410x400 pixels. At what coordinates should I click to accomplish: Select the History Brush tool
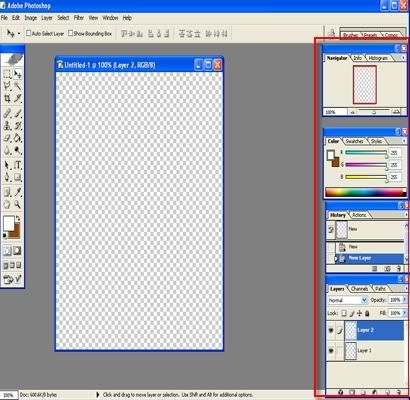pyautogui.click(x=18, y=125)
